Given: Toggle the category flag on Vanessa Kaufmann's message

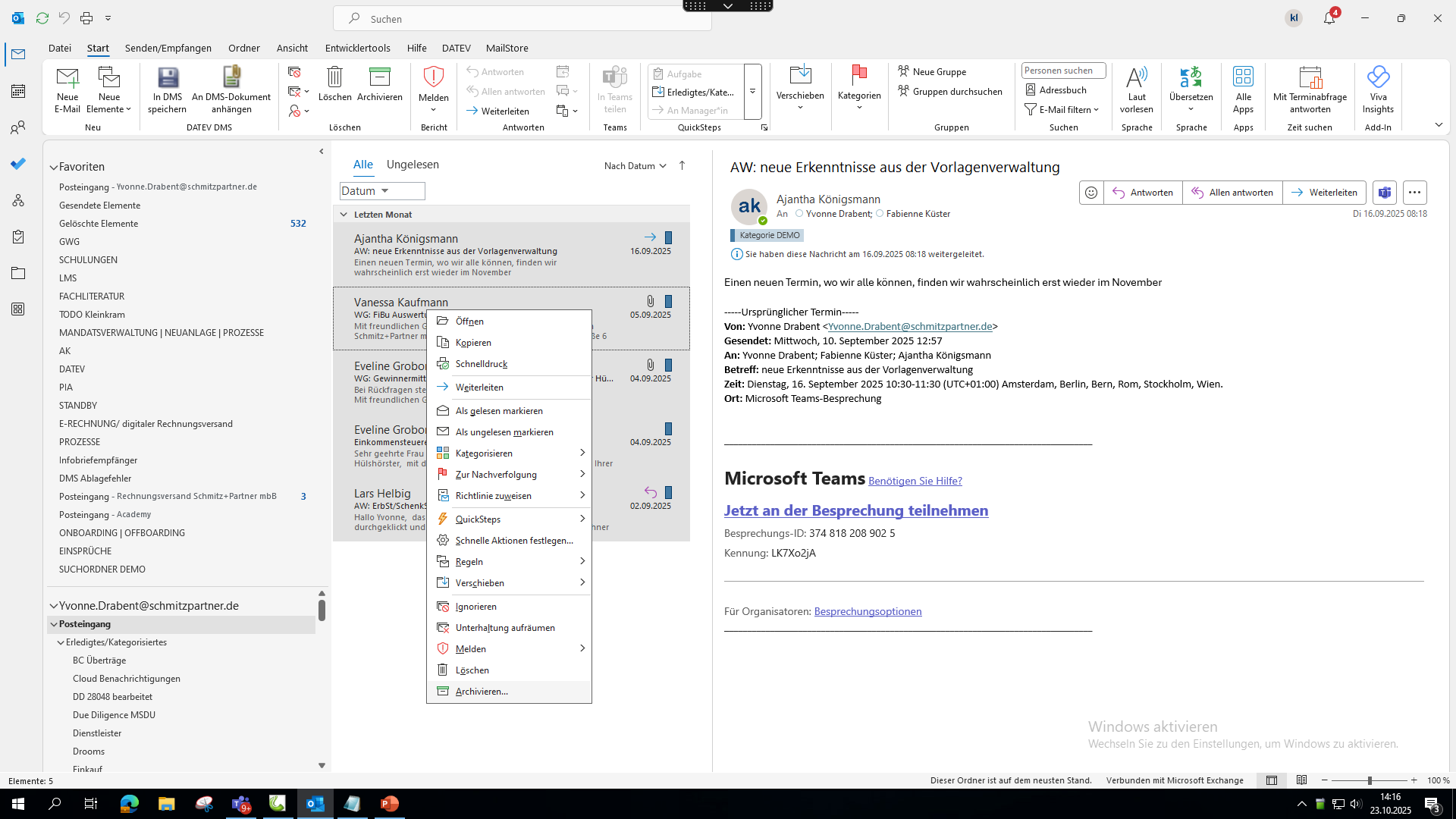Looking at the screenshot, I should tap(668, 301).
